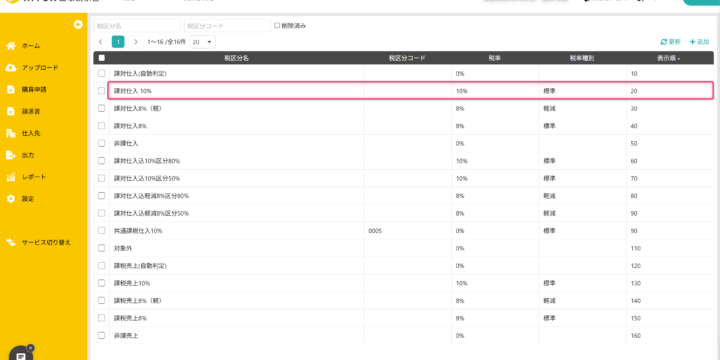Open the アップロード cloud upload icon

(x=11, y=68)
